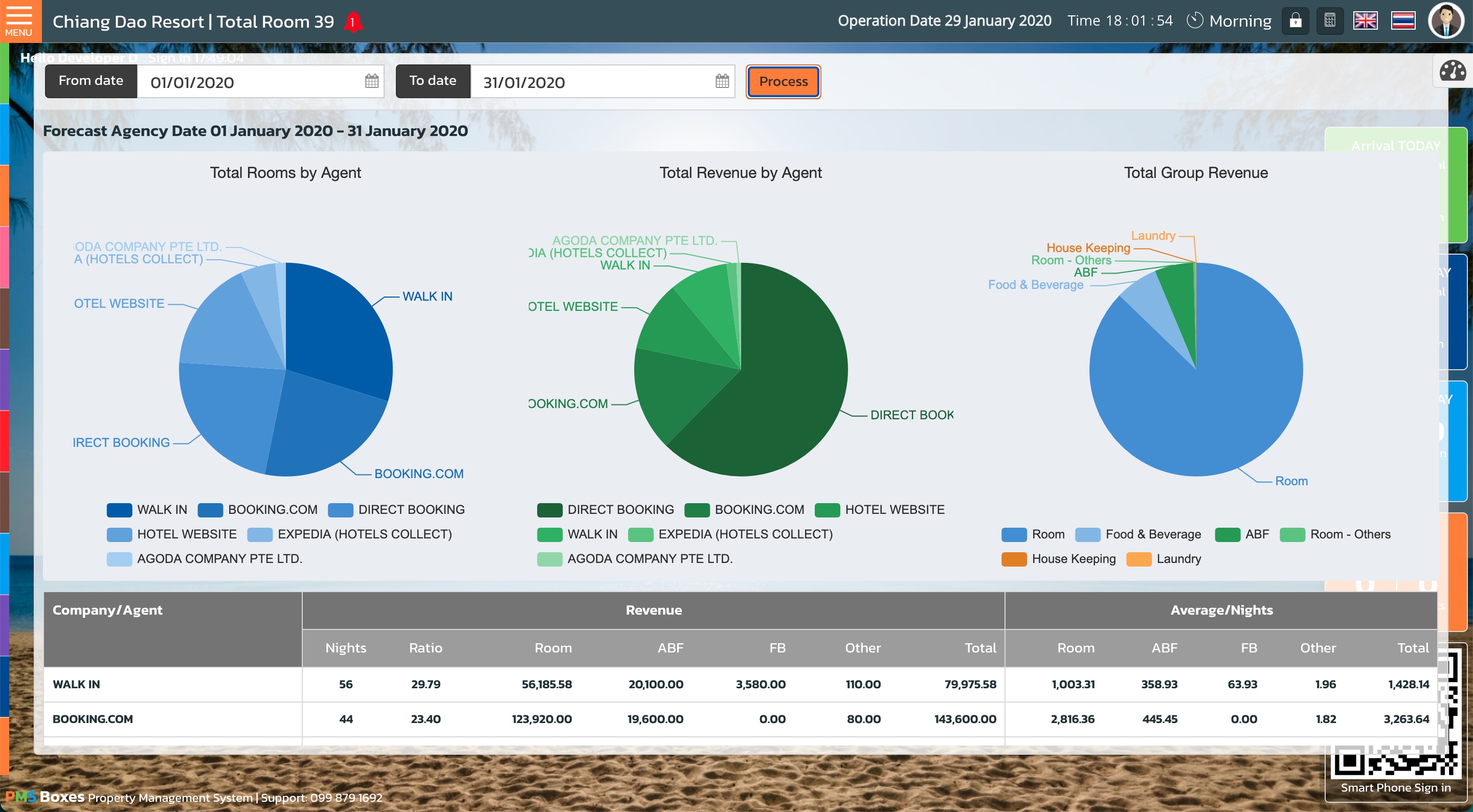
Task: Toggle HOTEL WEBSITE legend in revenue chart
Action: 880,509
